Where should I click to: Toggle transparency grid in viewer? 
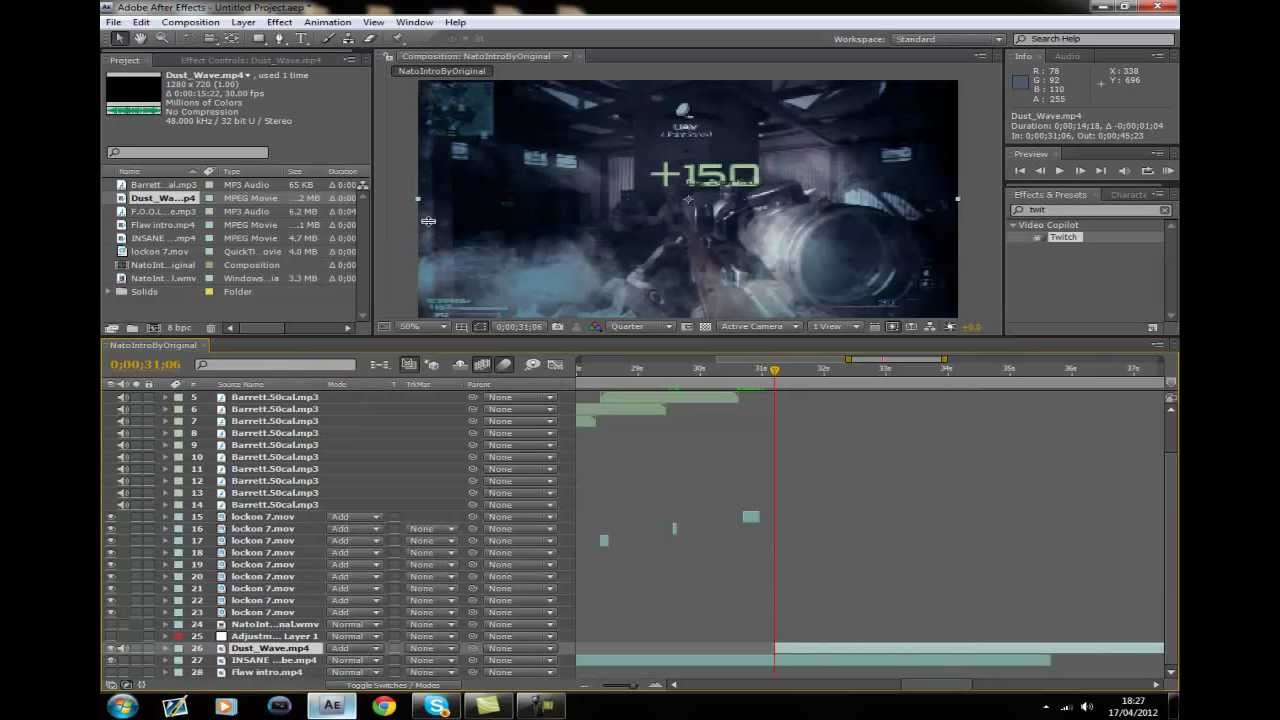click(x=706, y=327)
